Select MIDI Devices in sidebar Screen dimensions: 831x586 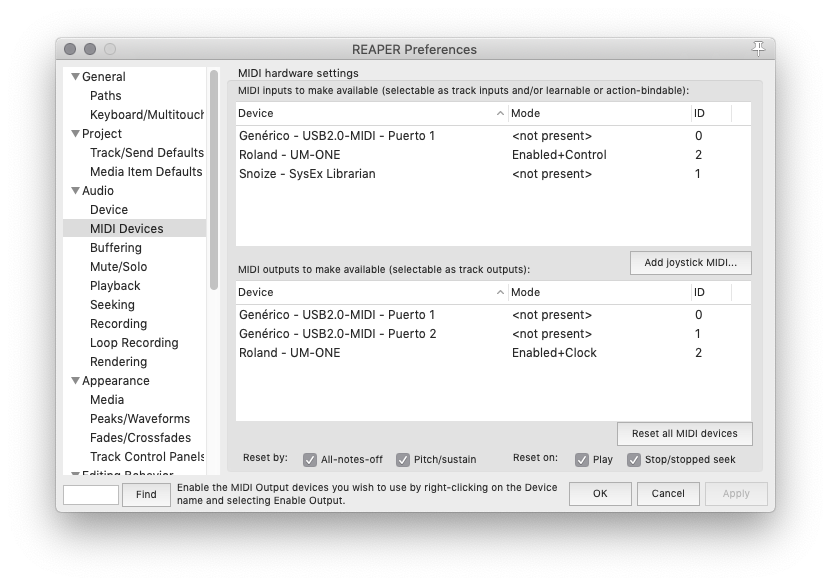134,228
